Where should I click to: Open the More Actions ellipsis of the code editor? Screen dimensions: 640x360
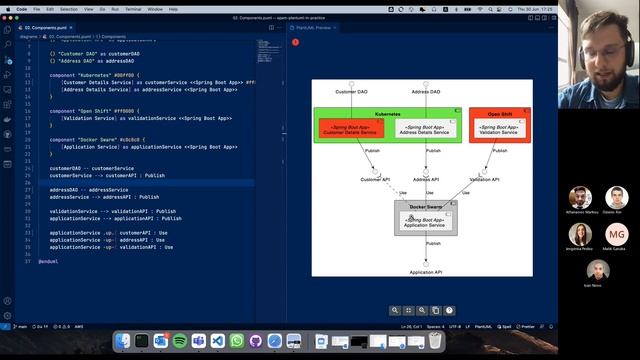[x=280, y=28]
